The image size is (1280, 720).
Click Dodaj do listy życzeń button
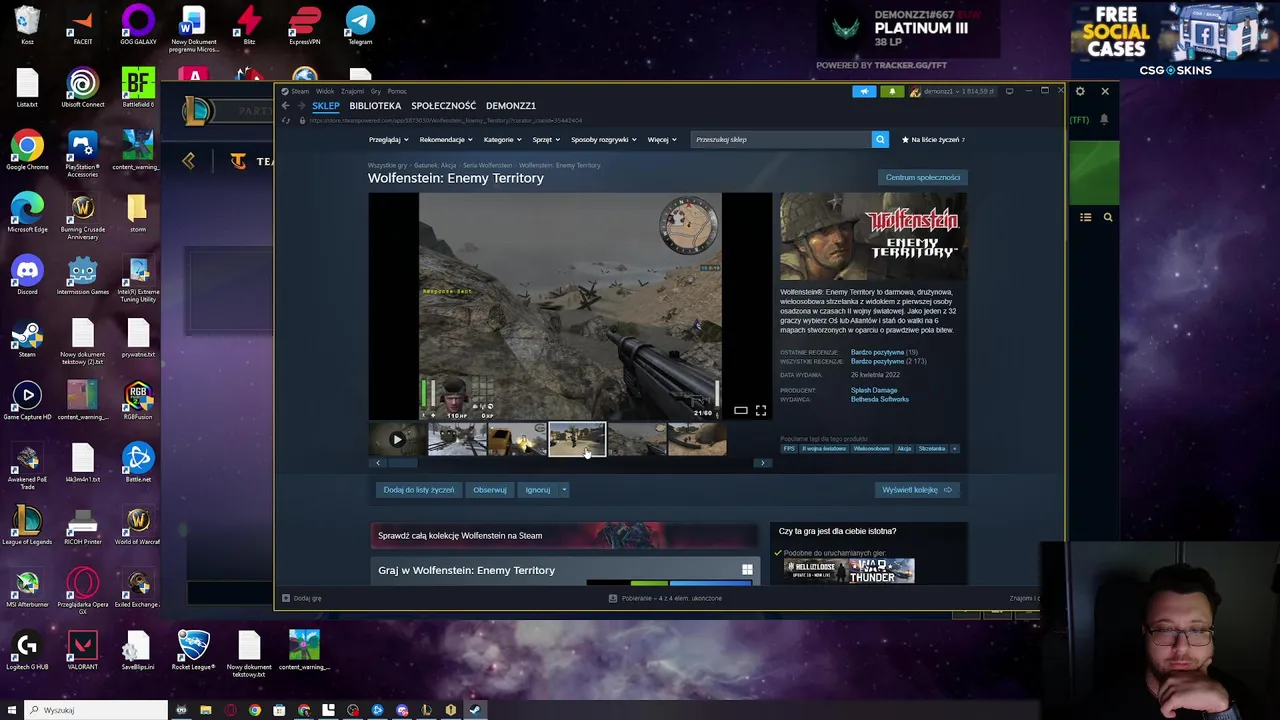point(419,490)
